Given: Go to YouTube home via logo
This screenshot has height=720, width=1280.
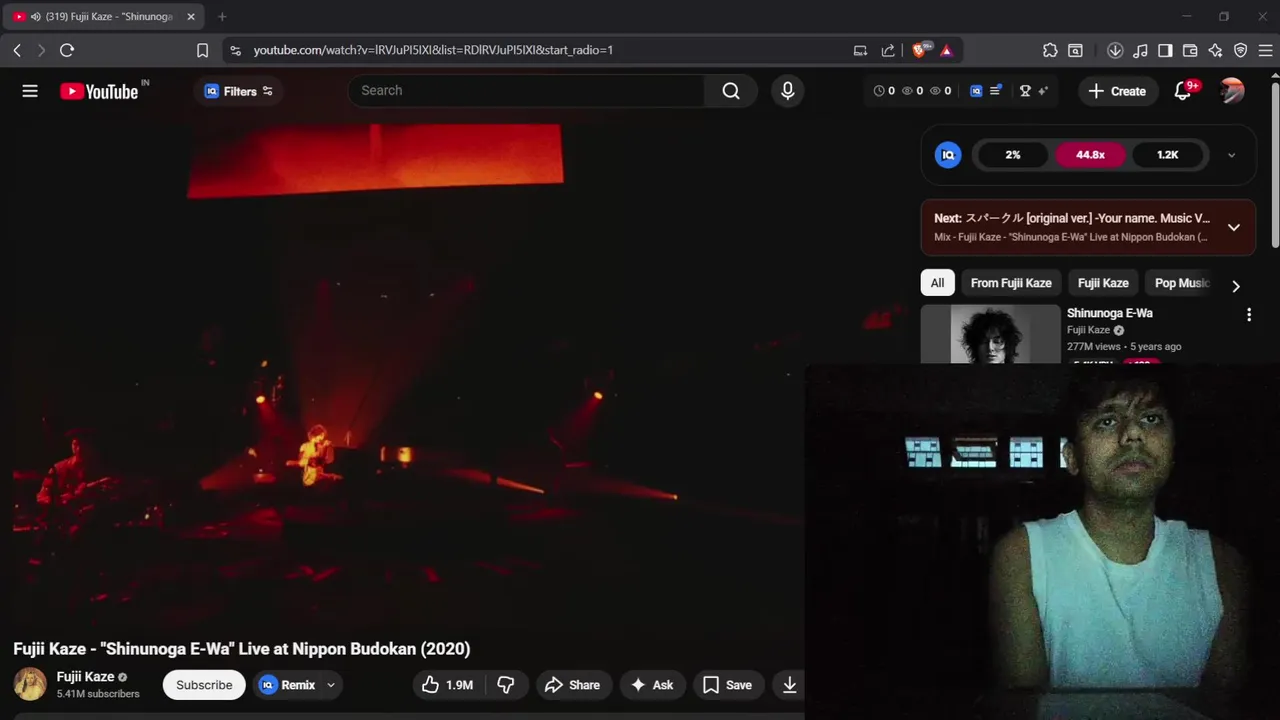Looking at the screenshot, I should [98, 91].
